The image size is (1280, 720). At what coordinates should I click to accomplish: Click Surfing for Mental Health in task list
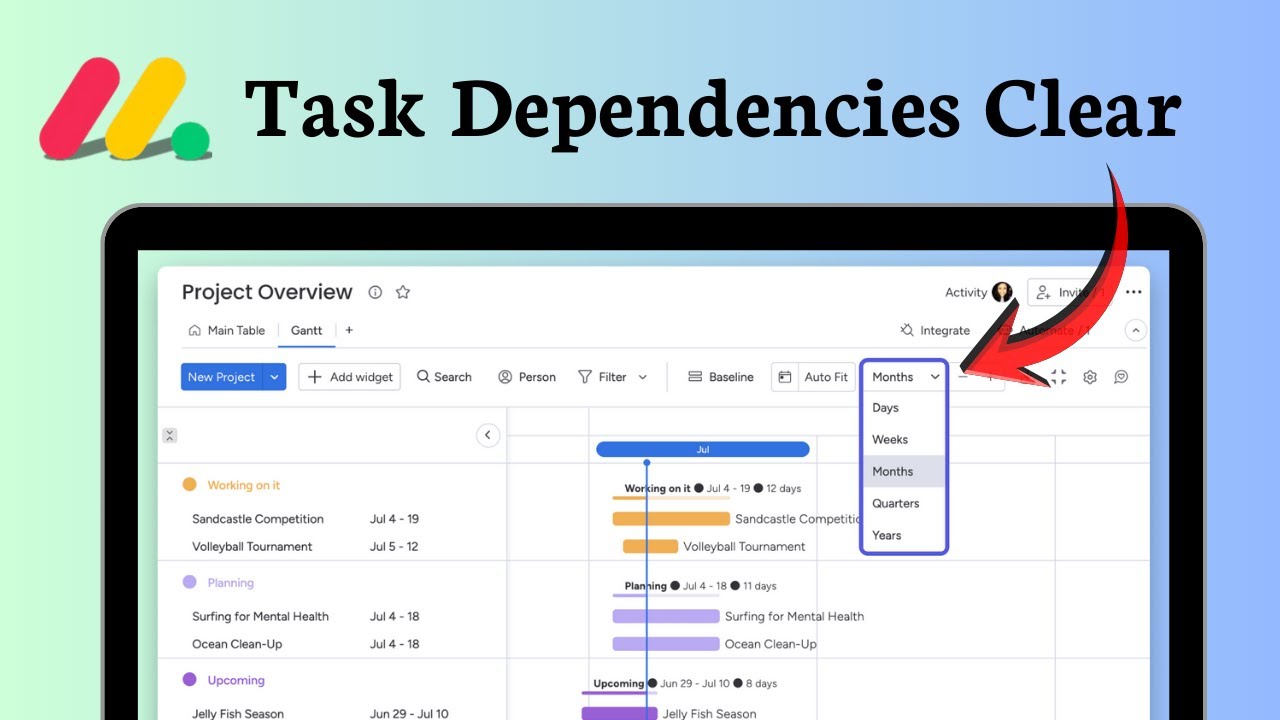pos(260,616)
